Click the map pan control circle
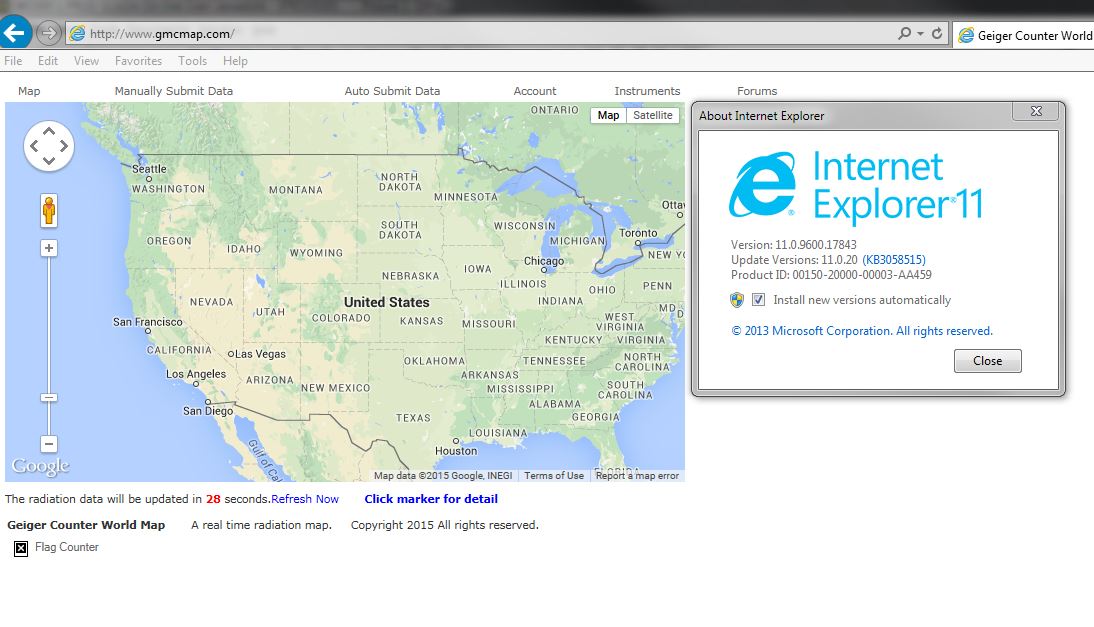The image size is (1094, 627). tap(49, 146)
